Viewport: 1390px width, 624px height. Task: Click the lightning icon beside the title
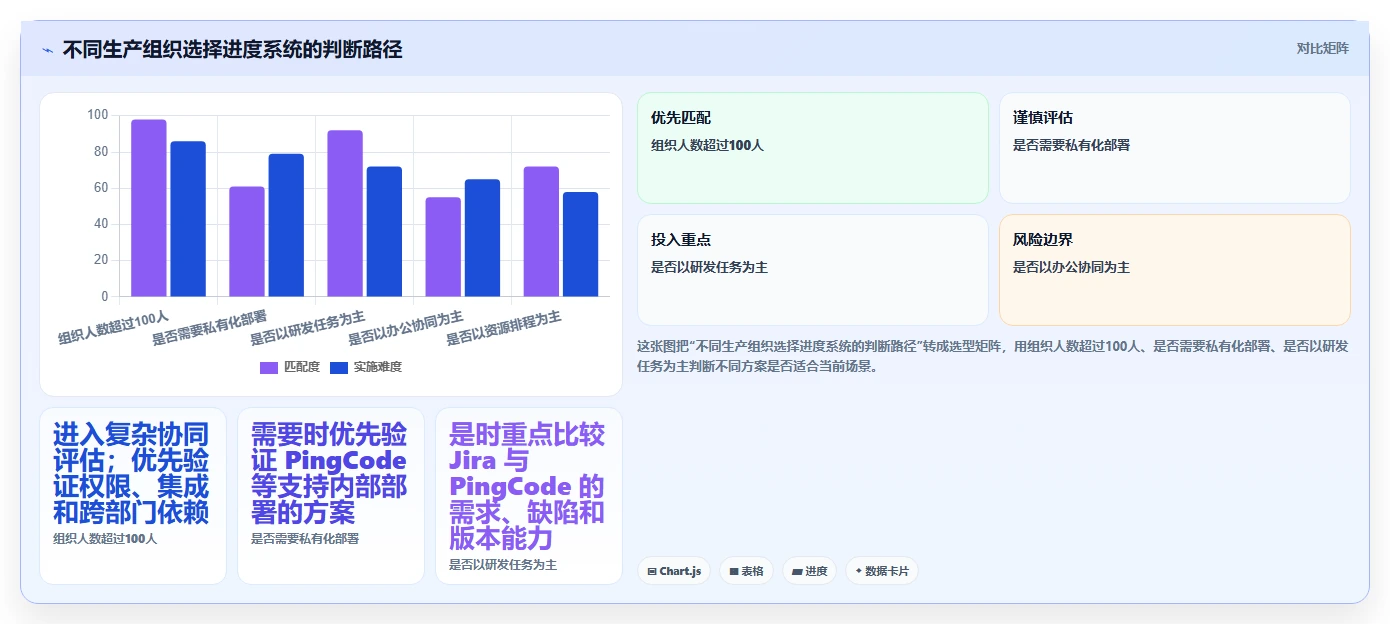48,50
